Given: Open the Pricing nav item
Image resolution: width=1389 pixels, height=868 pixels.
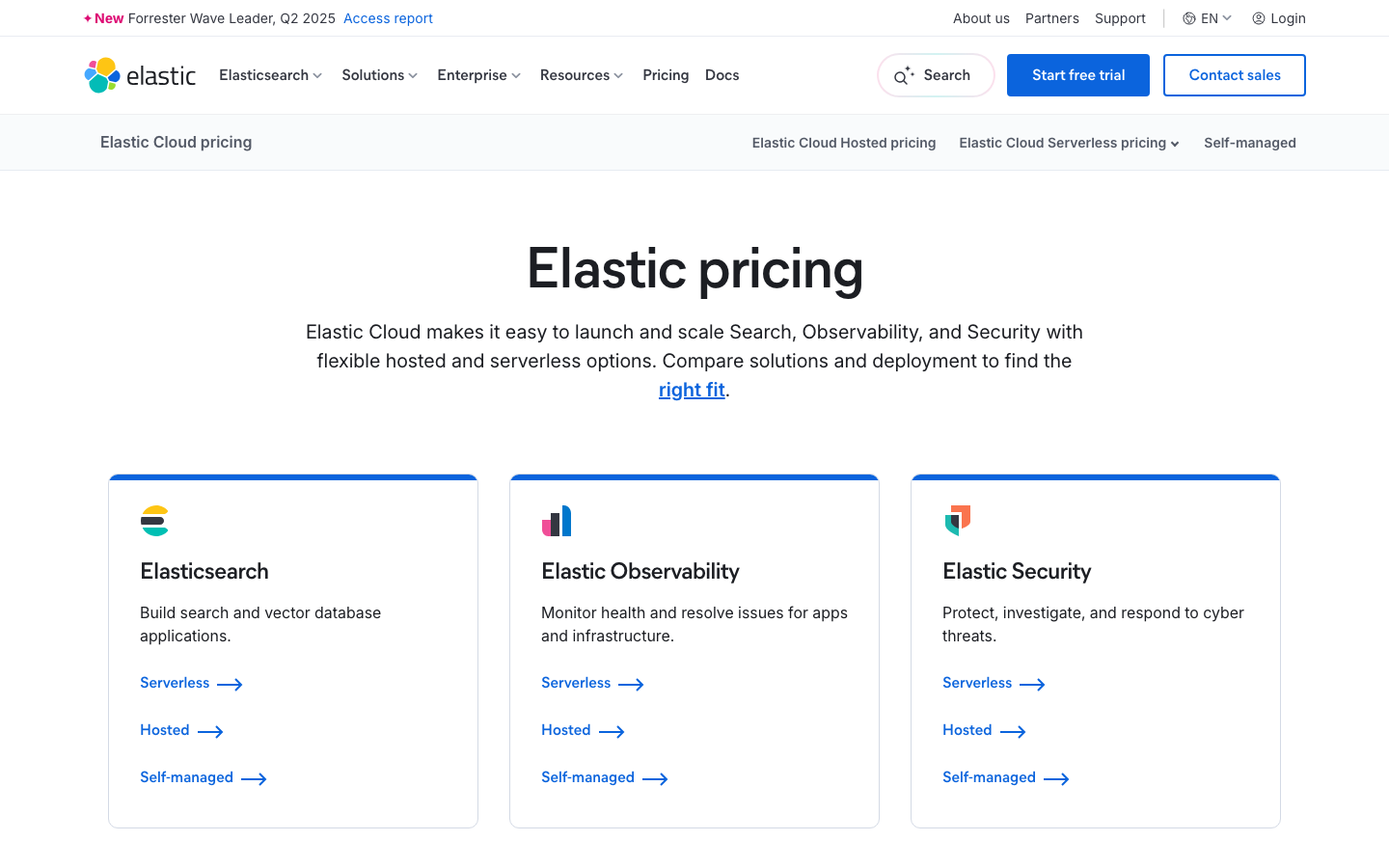Looking at the screenshot, I should pos(666,75).
